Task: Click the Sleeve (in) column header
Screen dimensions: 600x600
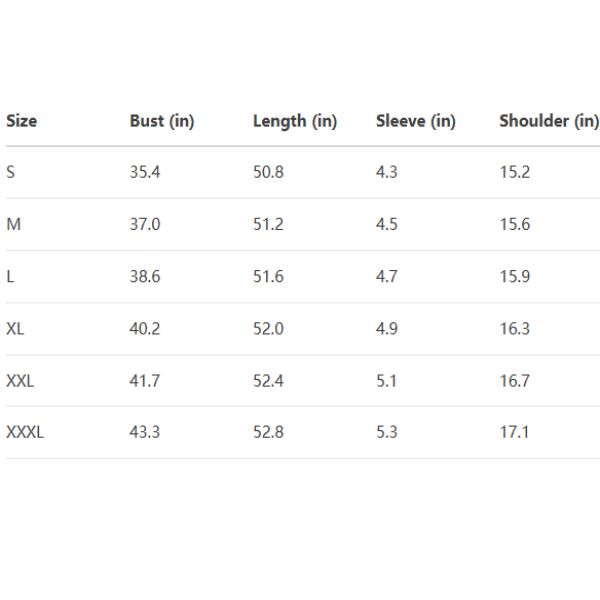Action: 415,121
